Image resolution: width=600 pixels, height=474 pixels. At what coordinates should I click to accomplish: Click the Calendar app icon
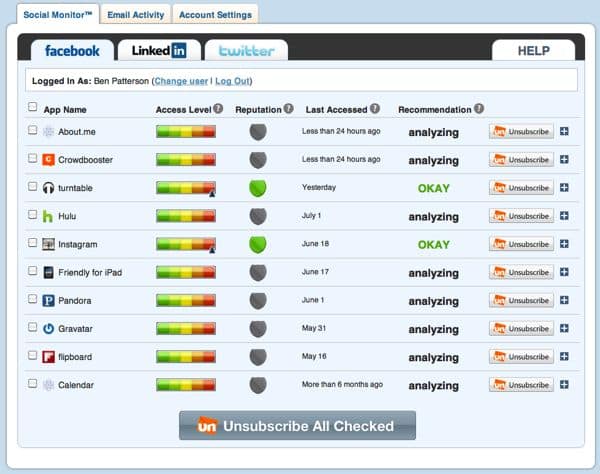48,385
